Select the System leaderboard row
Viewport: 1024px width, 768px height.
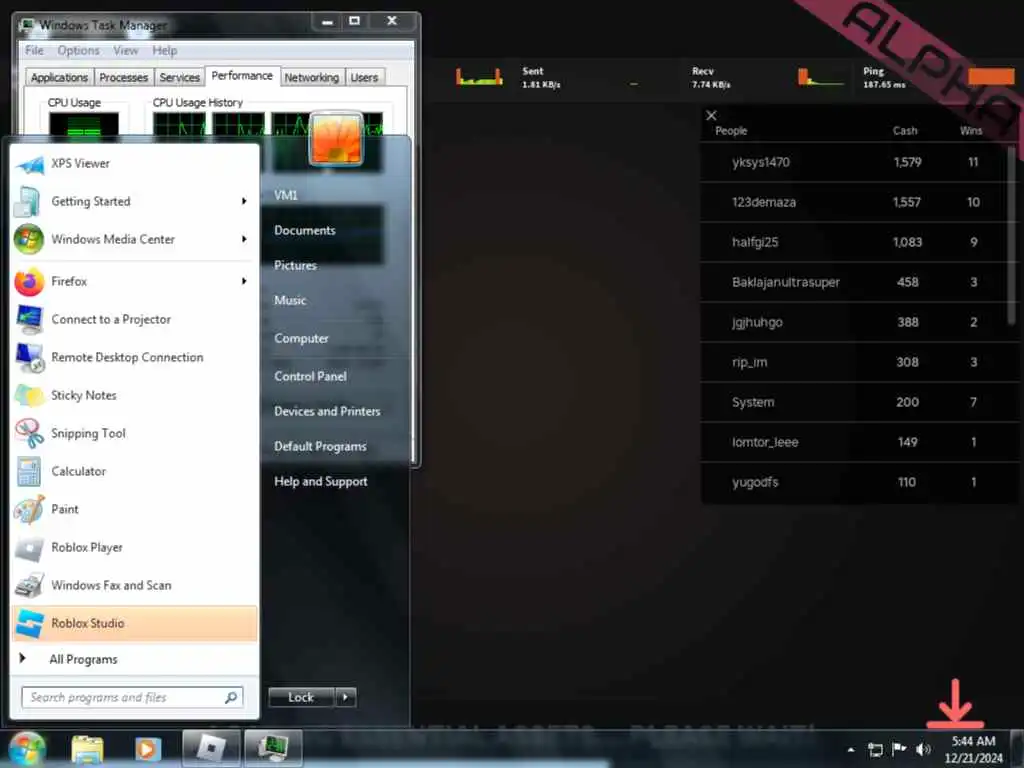[854, 402]
